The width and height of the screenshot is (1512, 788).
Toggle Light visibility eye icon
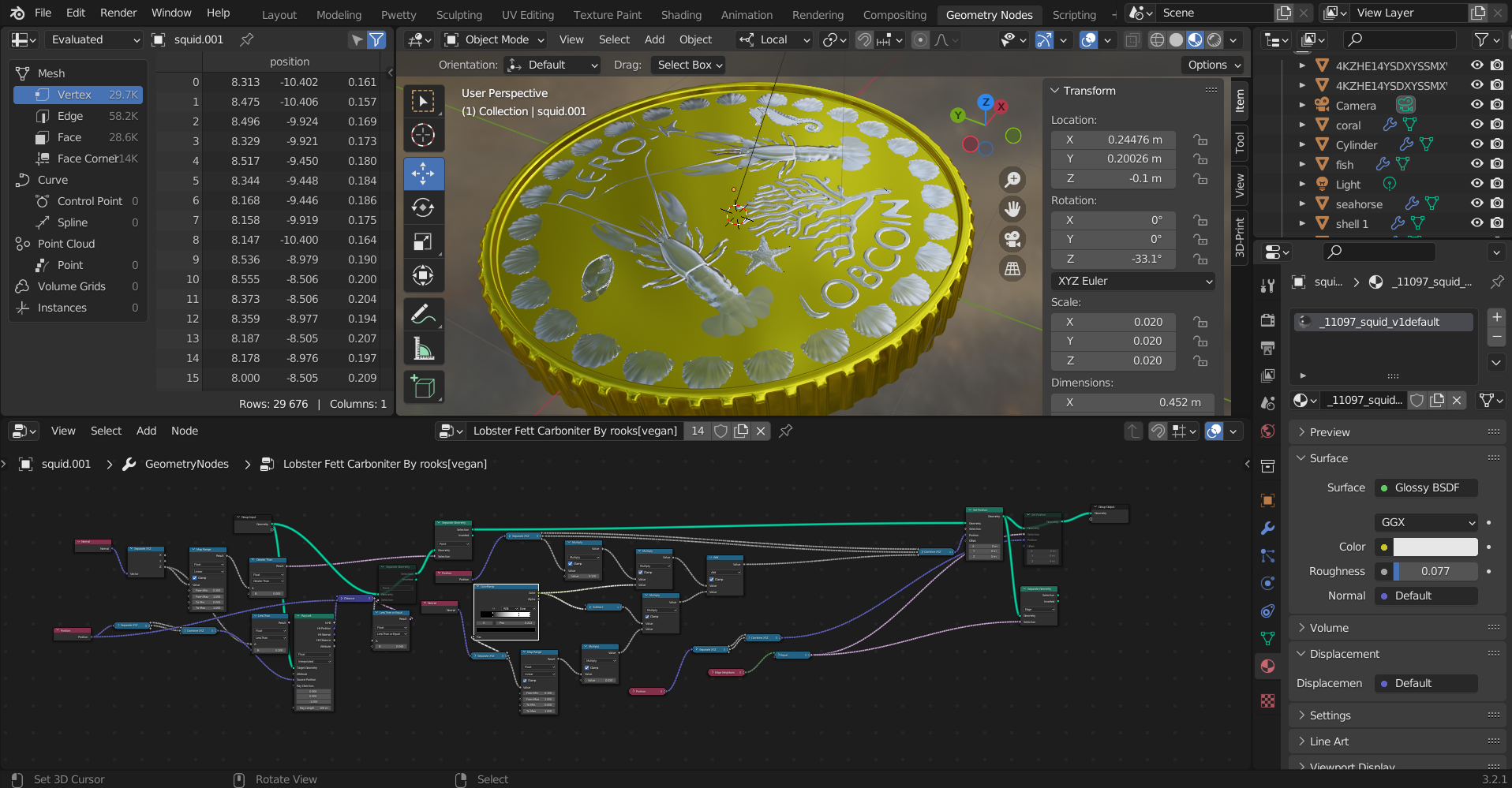(x=1477, y=184)
